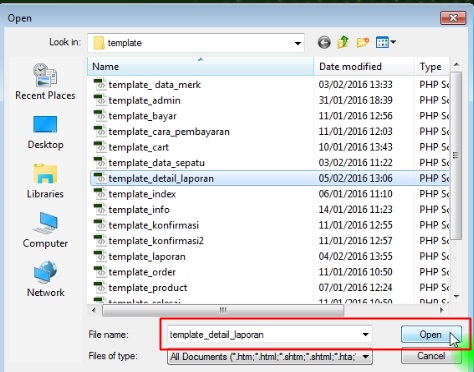
Task: Expand the Files of type dropdown
Action: pos(365,357)
